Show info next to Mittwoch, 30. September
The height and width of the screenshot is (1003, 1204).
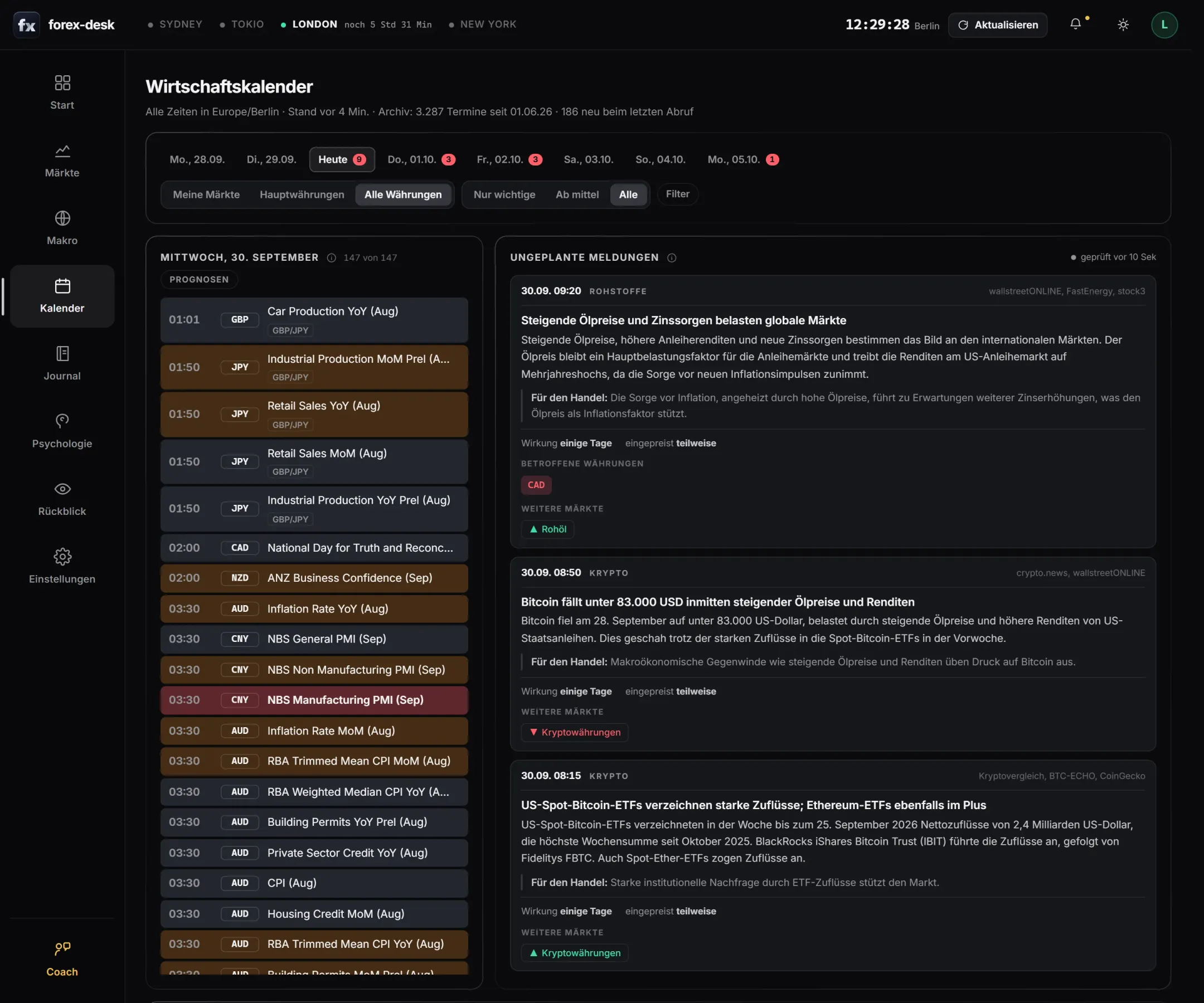pos(332,258)
